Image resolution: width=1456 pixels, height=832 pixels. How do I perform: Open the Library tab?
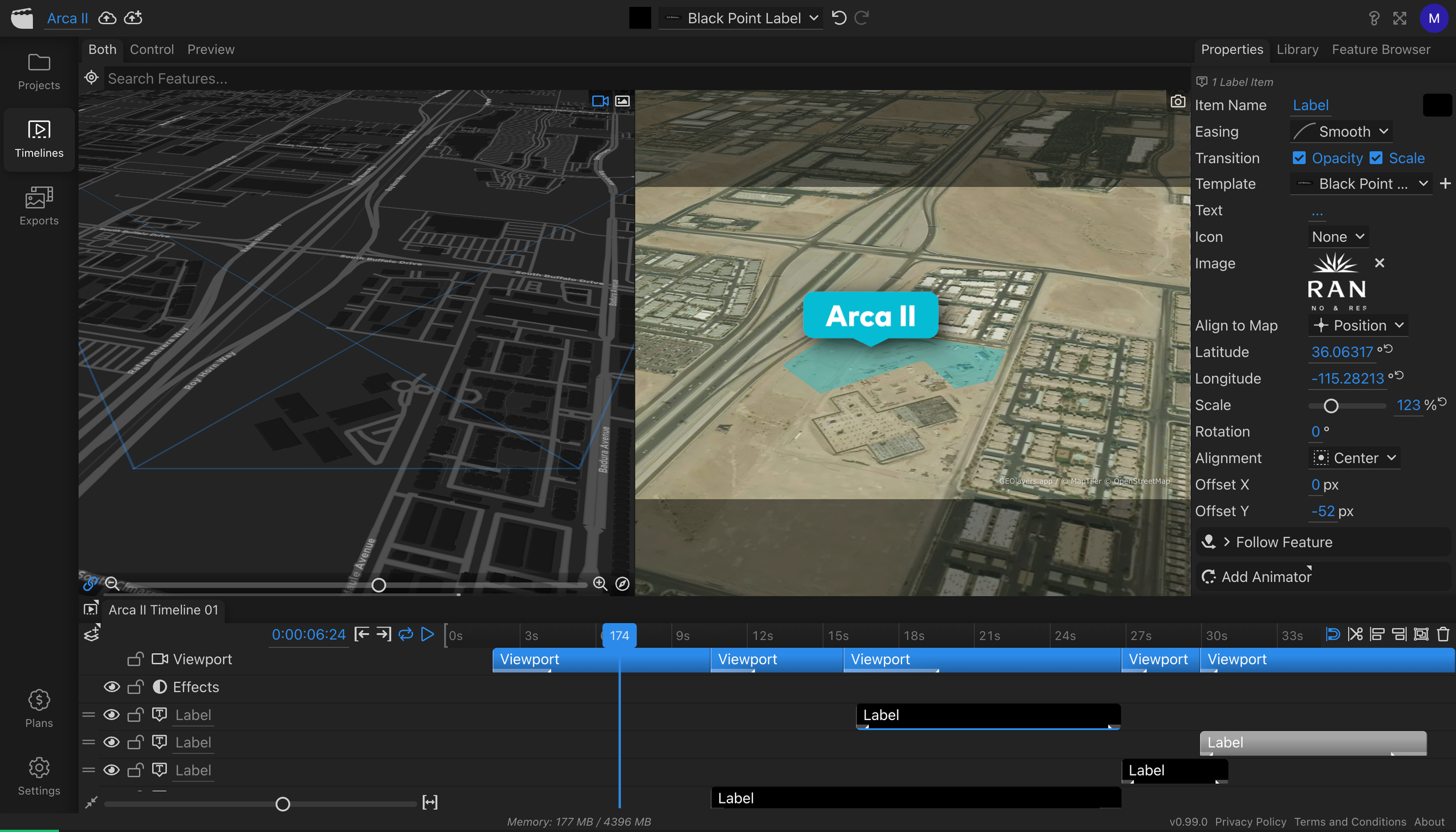click(1298, 50)
